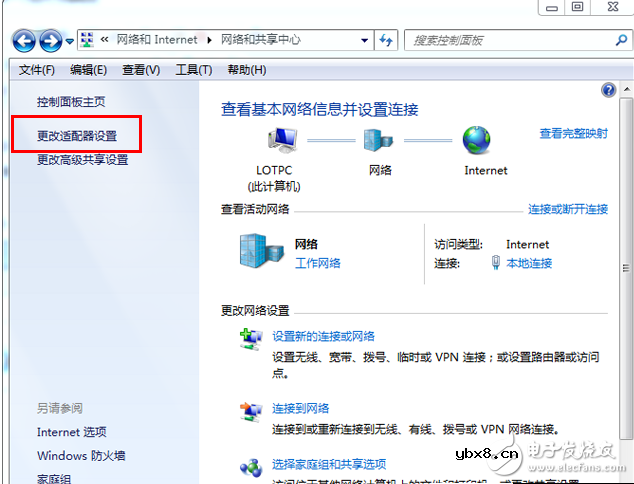
Task: Click the 查看基本网络信息并设置连接 heading
Action: click(x=319, y=110)
